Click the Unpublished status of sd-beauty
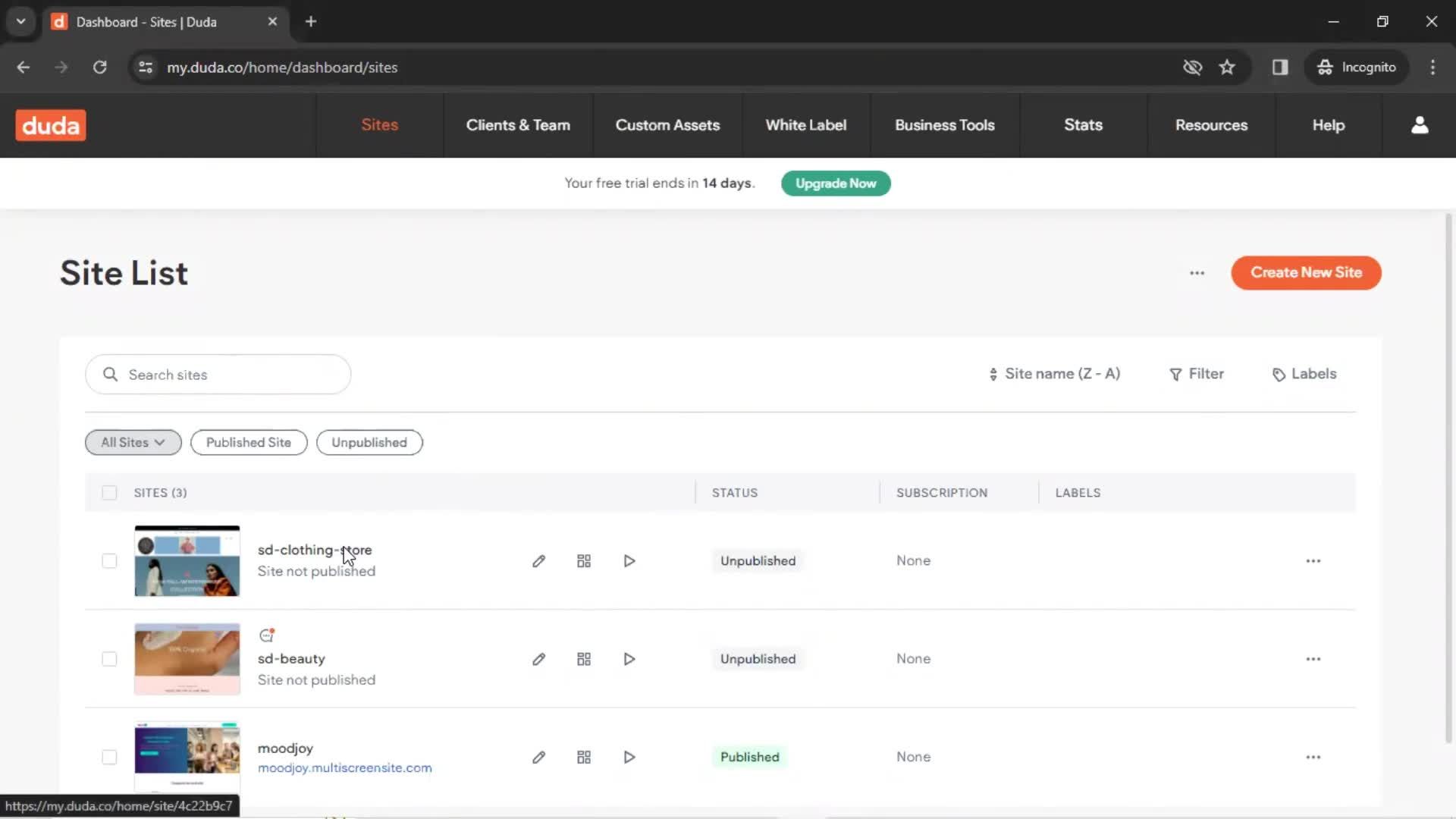1456x819 pixels. click(758, 659)
